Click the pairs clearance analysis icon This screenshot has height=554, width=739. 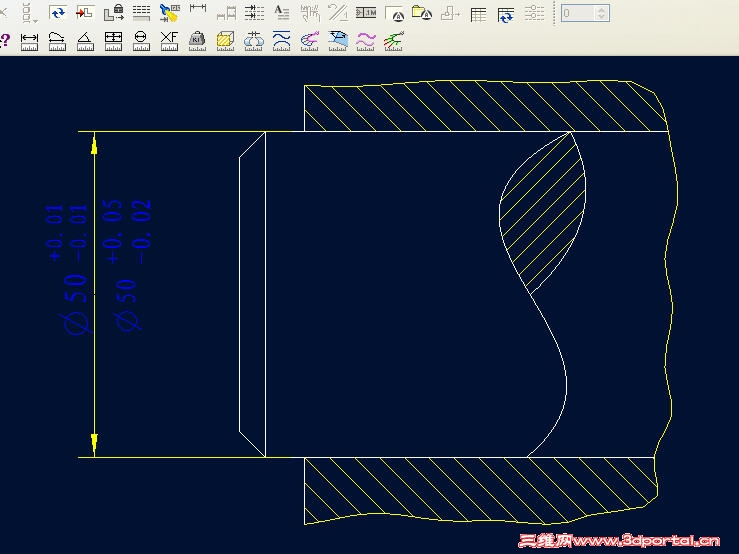click(x=254, y=41)
